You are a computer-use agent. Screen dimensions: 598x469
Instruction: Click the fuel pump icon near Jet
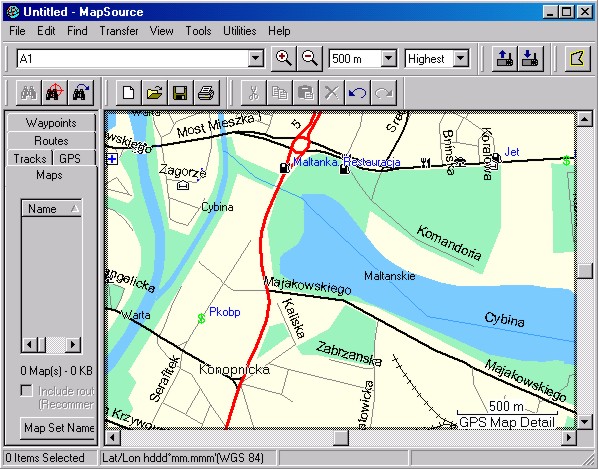point(496,157)
